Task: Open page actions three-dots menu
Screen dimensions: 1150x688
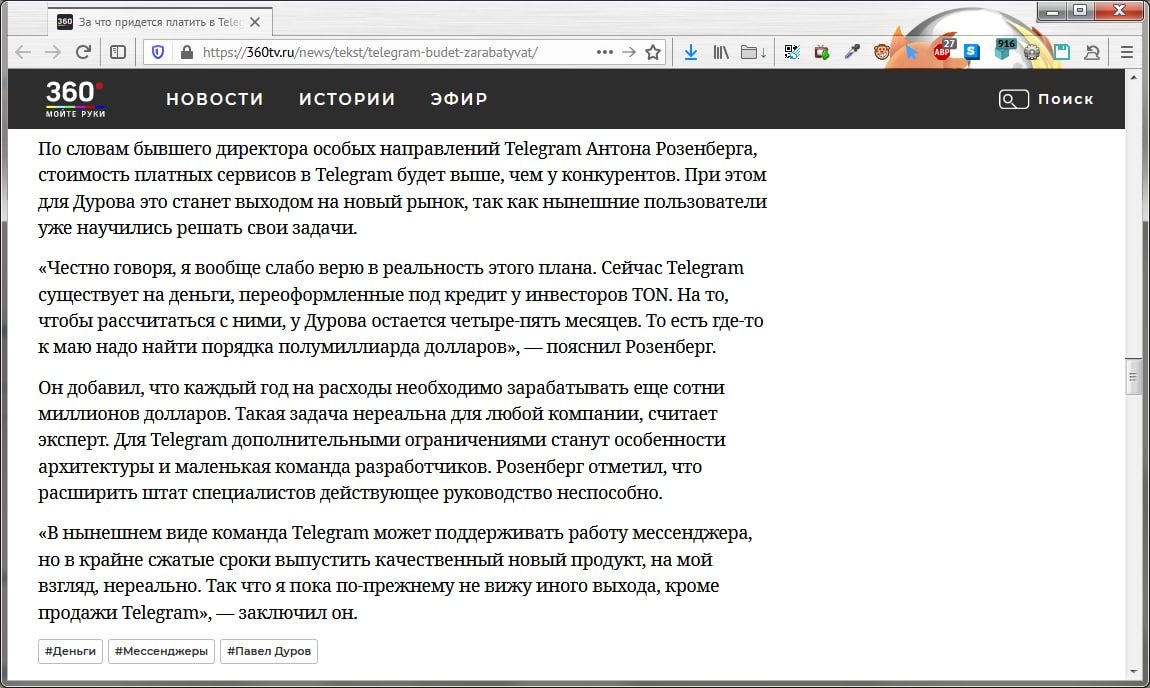Action: tap(604, 52)
